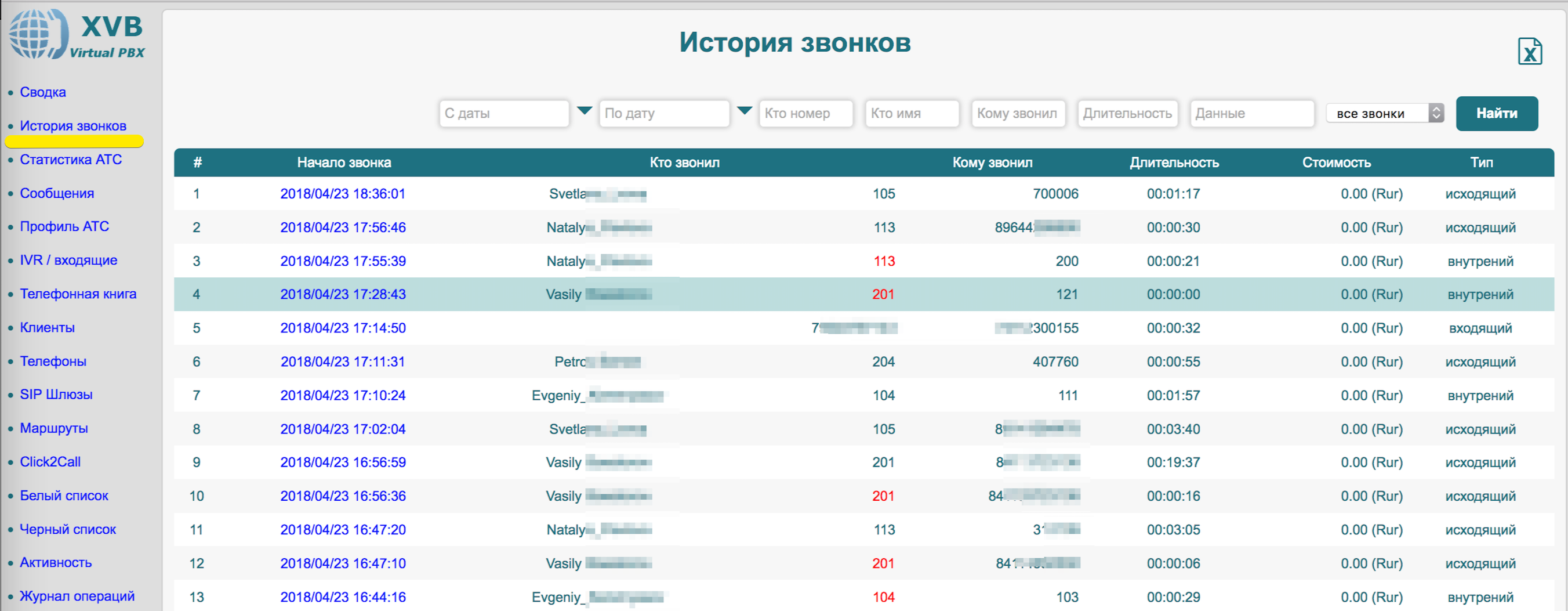The width and height of the screenshot is (1568, 611).
Task: Open the start date picker arrow
Action: pos(584,111)
